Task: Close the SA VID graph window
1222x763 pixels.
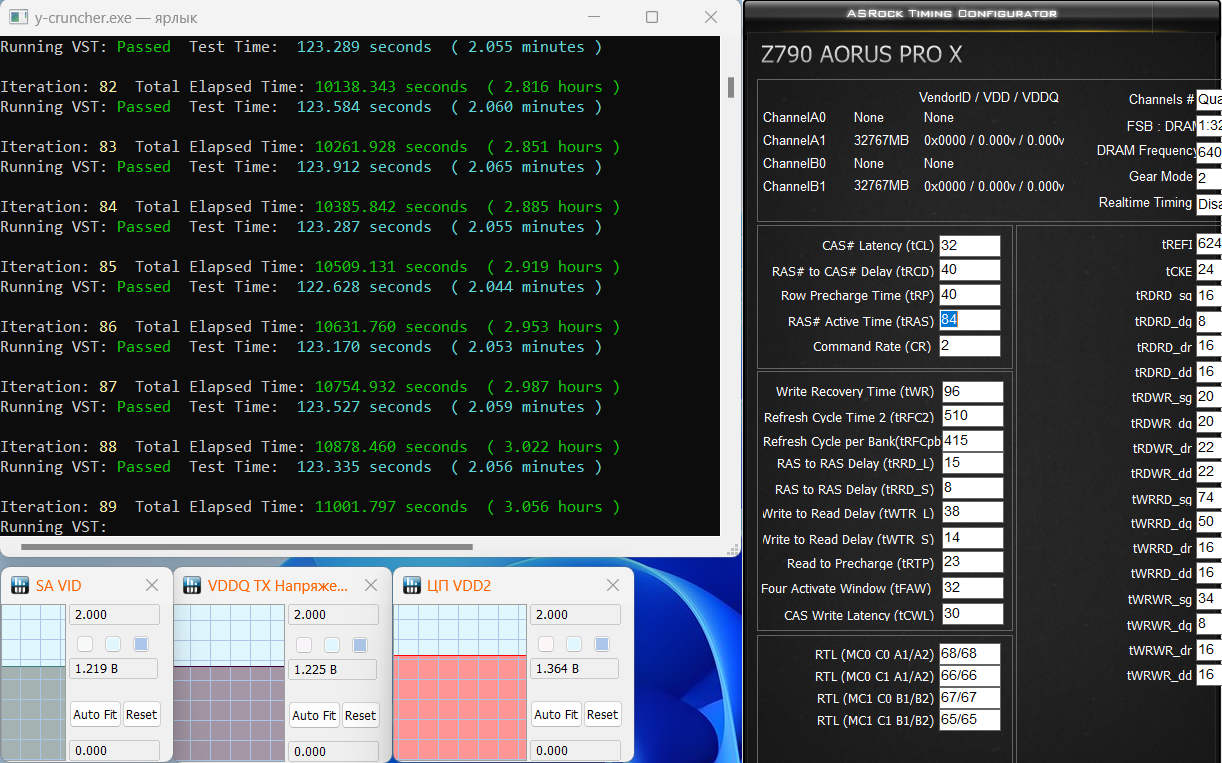Action: [x=152, y=586]
